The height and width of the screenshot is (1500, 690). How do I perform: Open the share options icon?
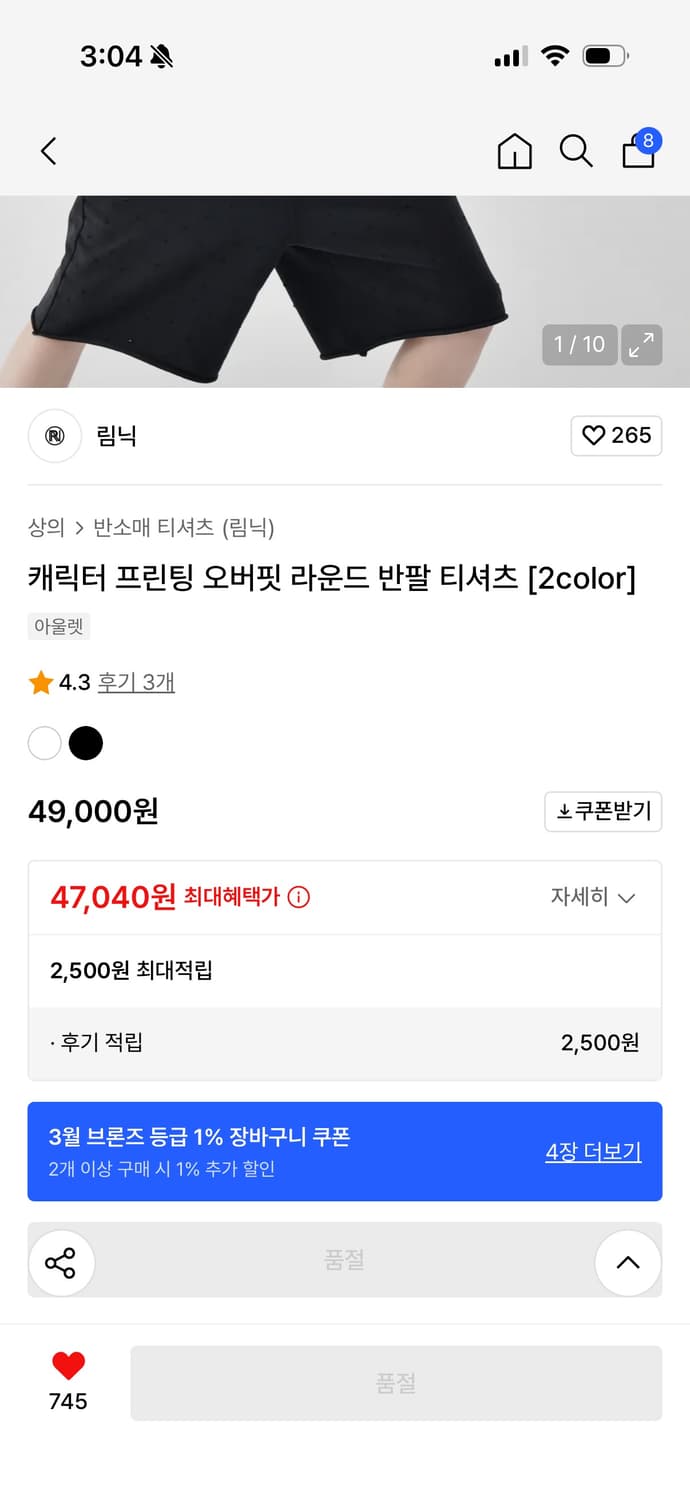pyautogui.click(x=62, y=1262)
